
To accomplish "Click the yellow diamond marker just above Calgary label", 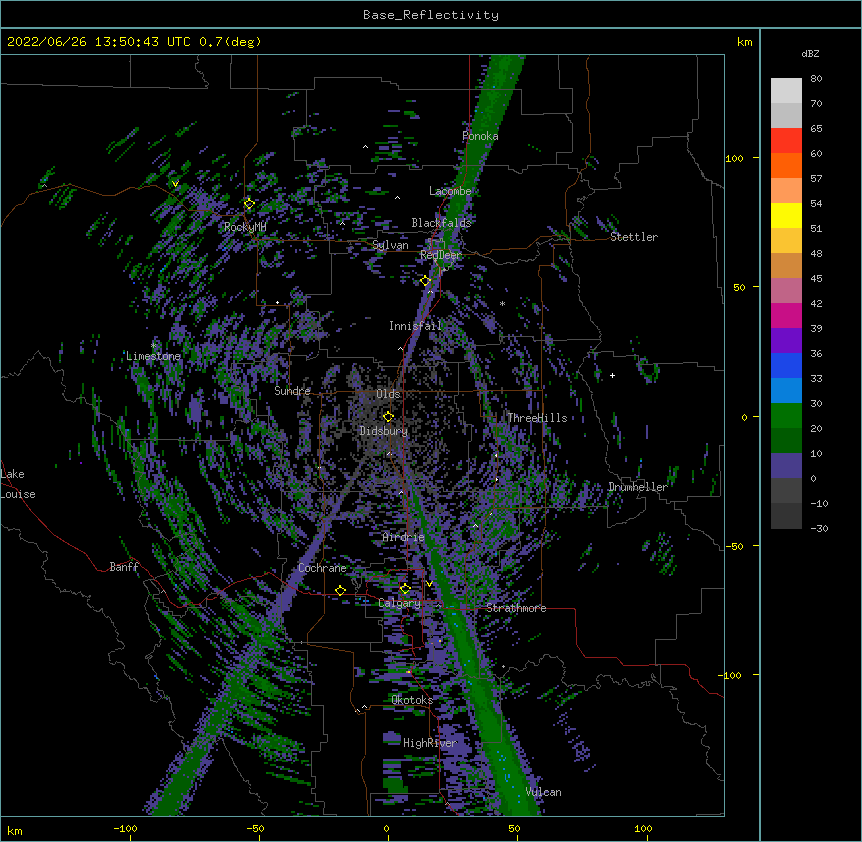I will pos(405,589).
